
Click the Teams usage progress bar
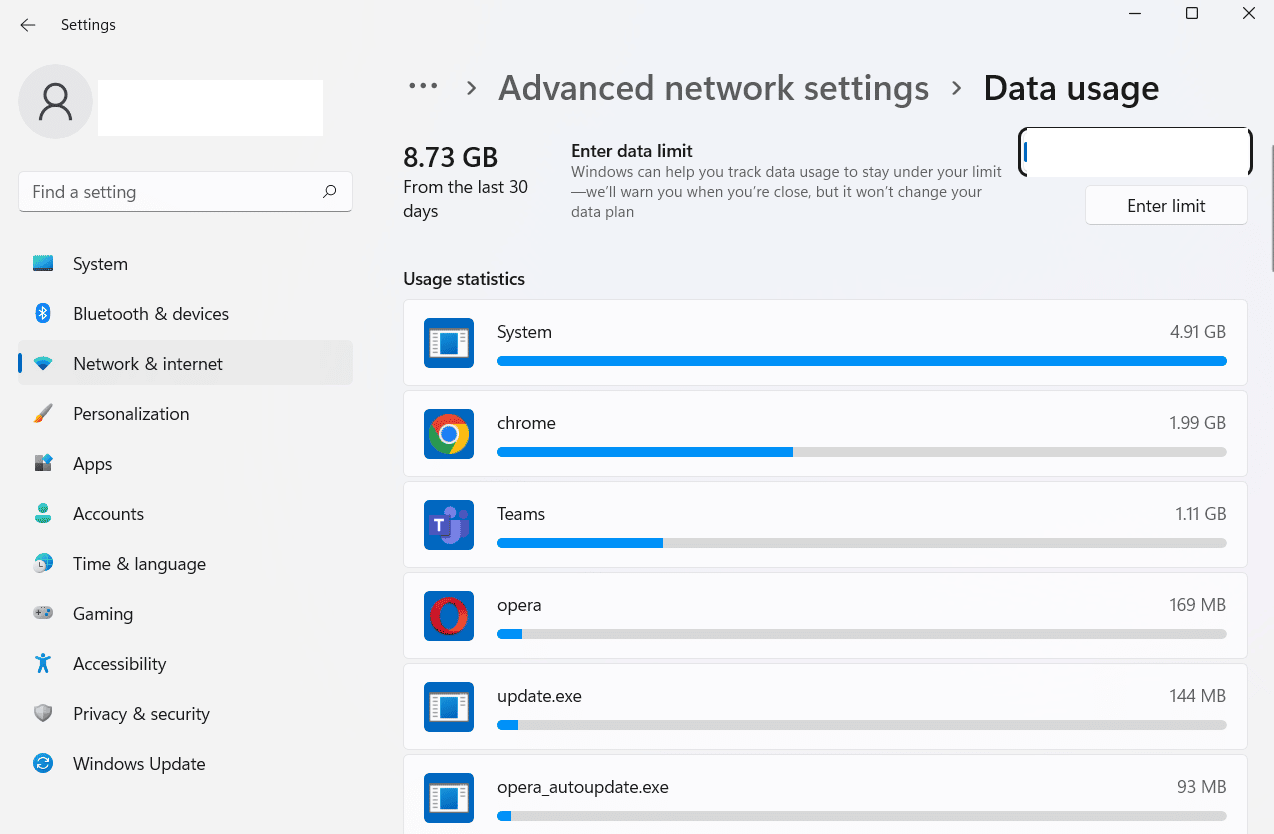[x=862, y=543]
